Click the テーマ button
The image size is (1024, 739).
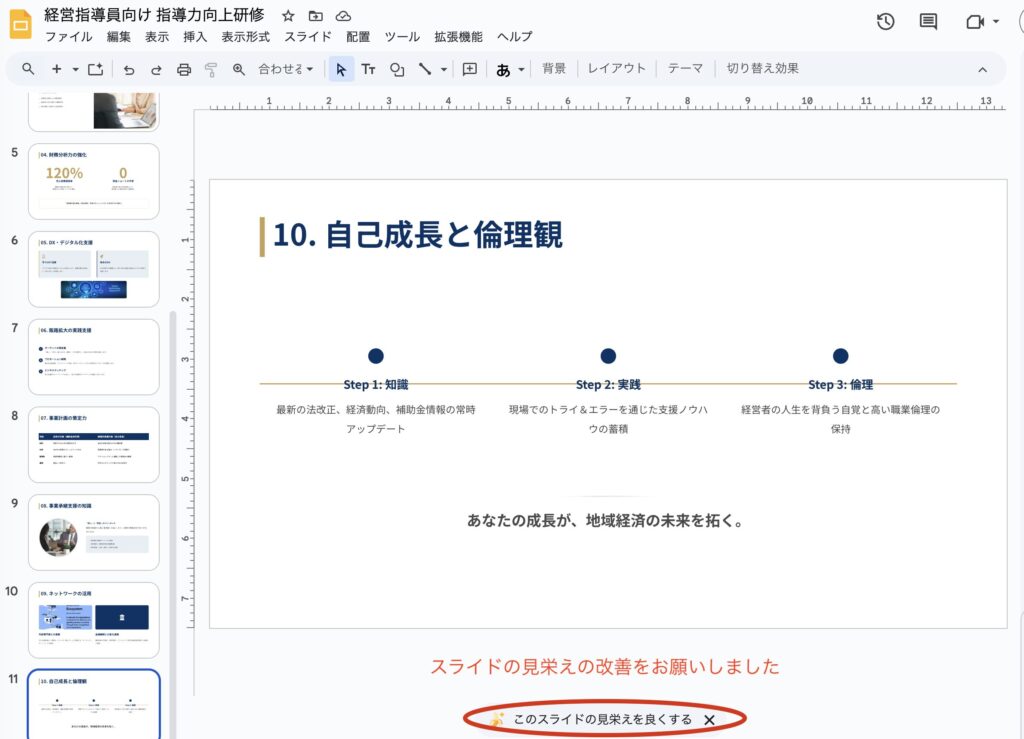[x=685, y=69]
